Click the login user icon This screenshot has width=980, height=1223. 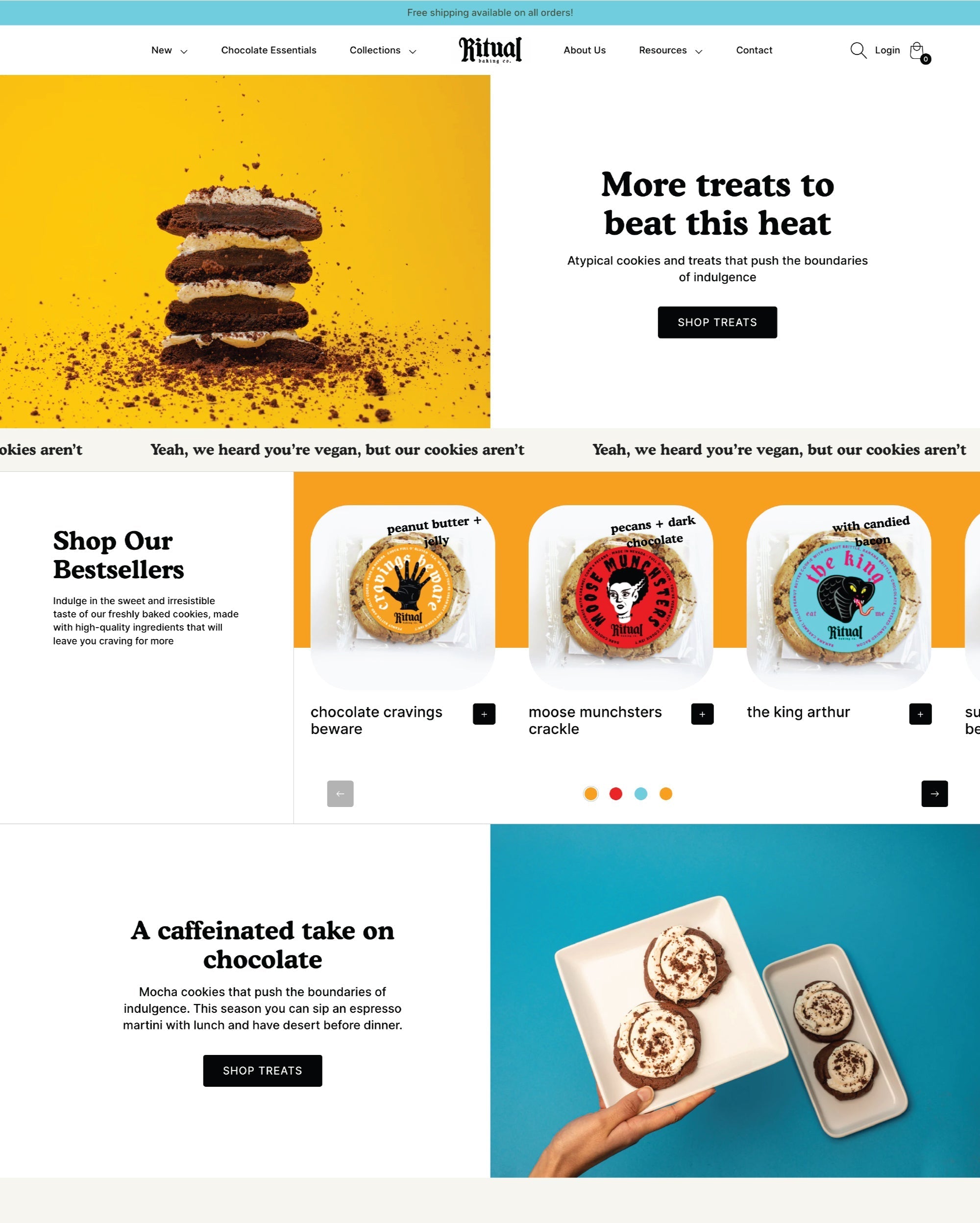tap(885, 50)
